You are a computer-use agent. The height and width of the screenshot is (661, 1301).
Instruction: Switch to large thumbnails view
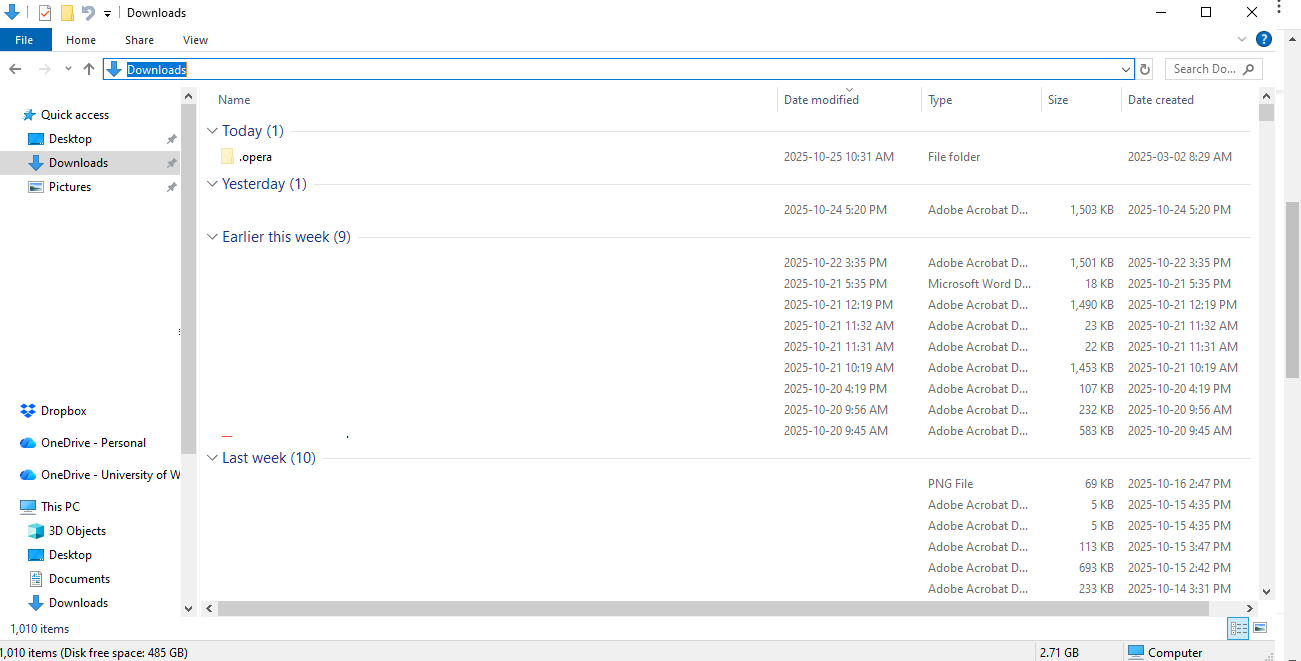[x=1261, y=628]
